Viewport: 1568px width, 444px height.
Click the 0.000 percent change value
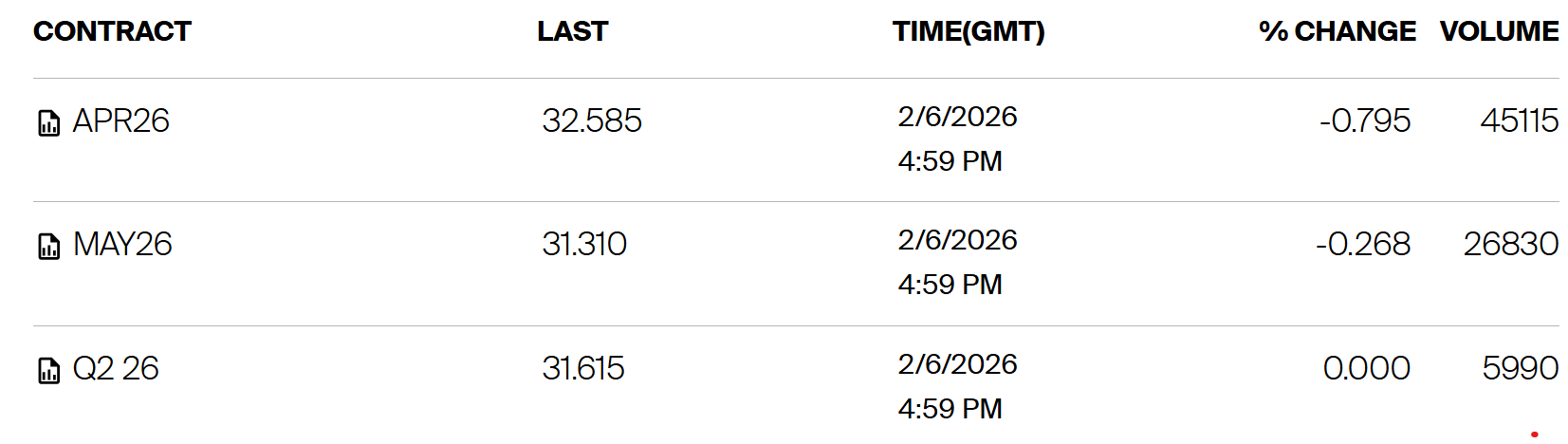tap(1366, 368)
